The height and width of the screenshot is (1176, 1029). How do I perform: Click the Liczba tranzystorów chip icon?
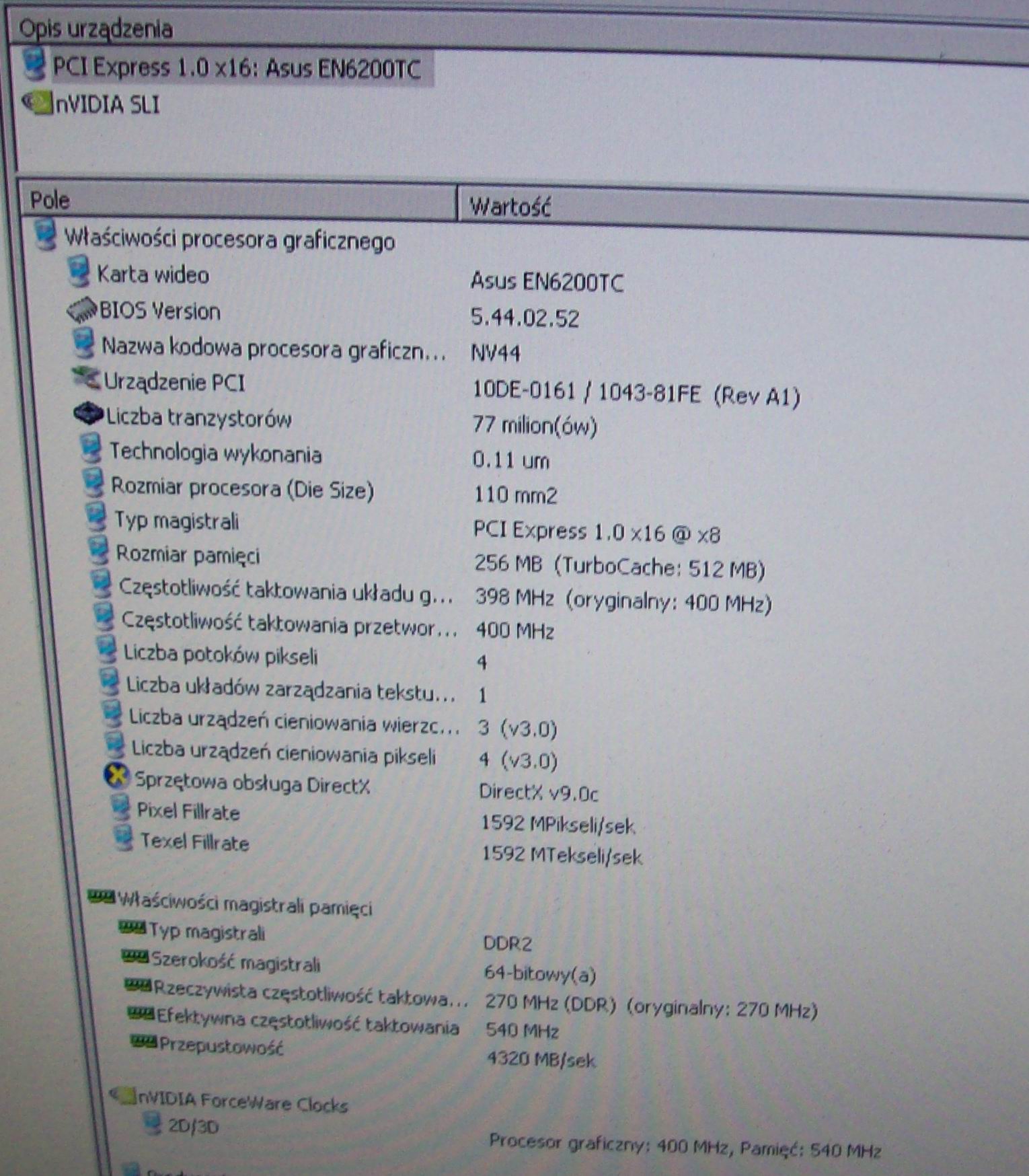pyautogui.click(x=89, y=414)
